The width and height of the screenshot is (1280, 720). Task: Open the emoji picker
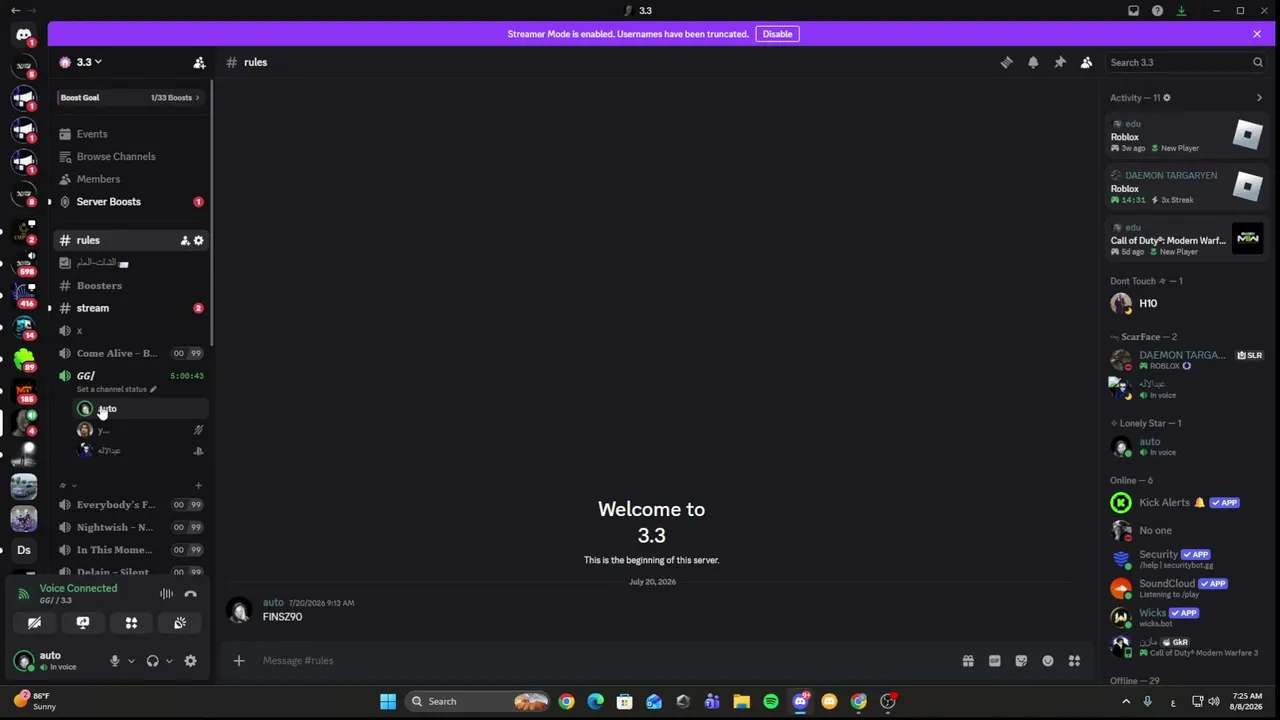[1047, 661]
